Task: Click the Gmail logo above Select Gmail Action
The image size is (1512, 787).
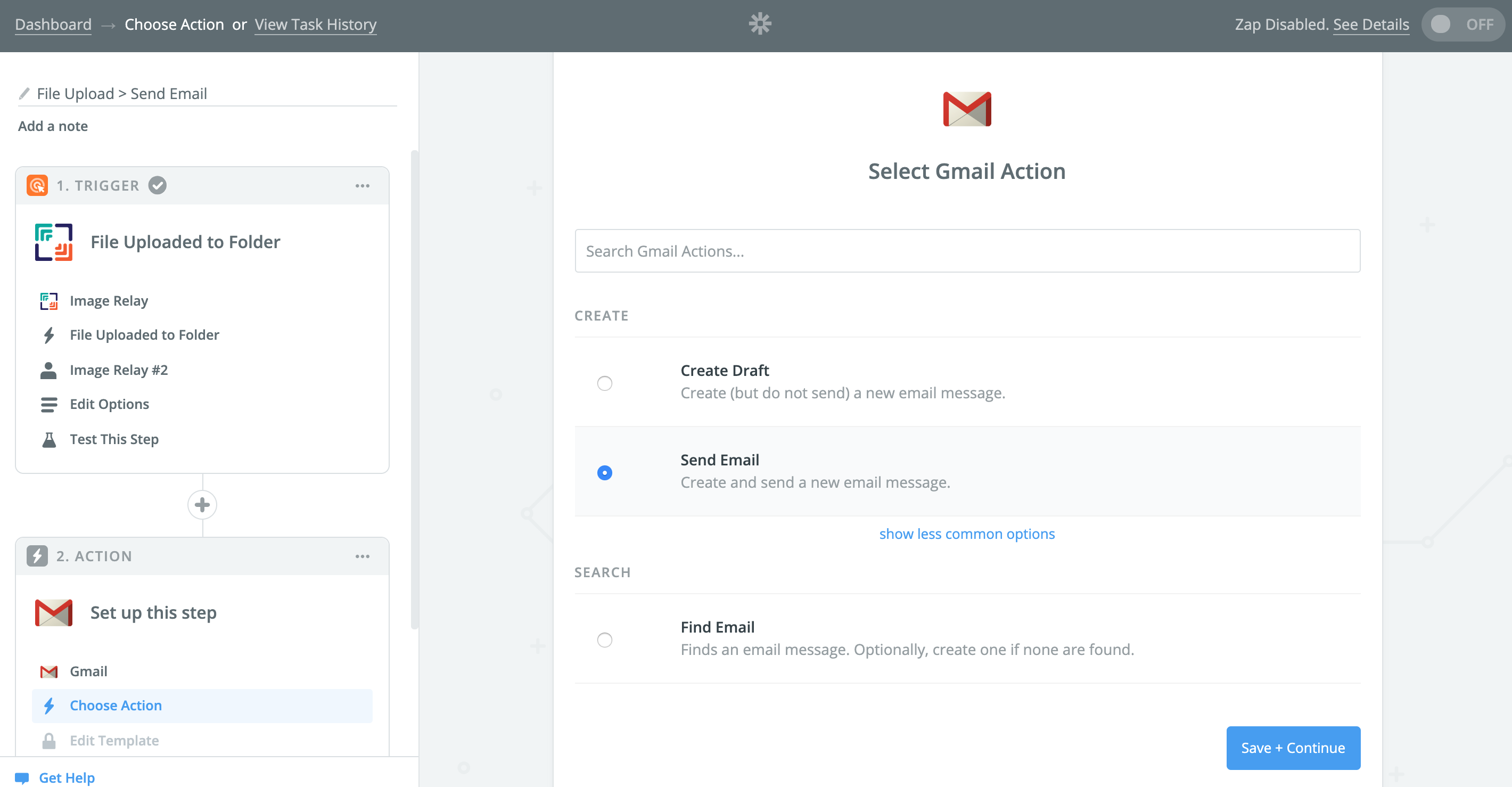Action: (x=967, y=109)
